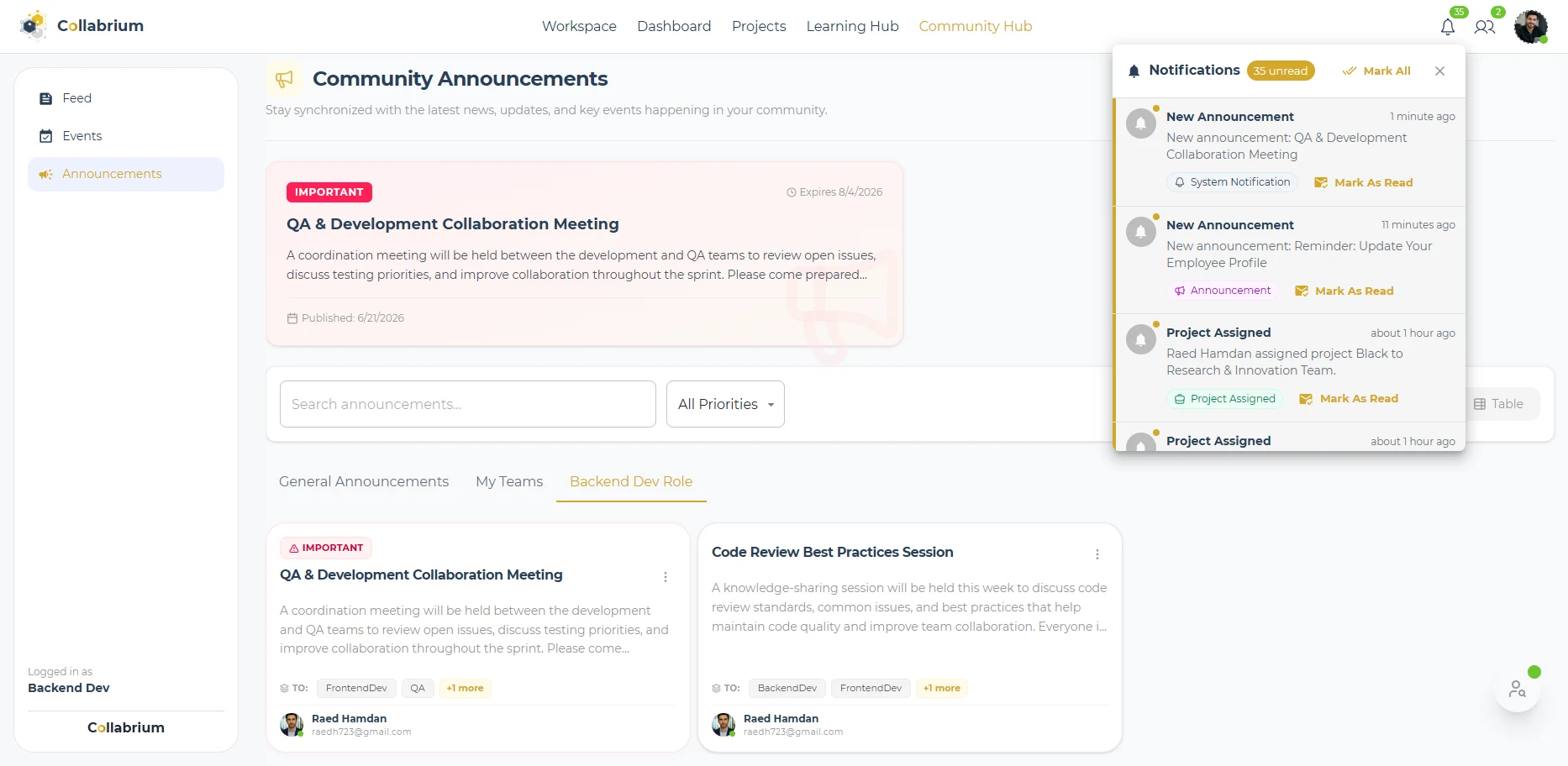Click the FrontendDev tag on the QA card

tap(356, 688)
